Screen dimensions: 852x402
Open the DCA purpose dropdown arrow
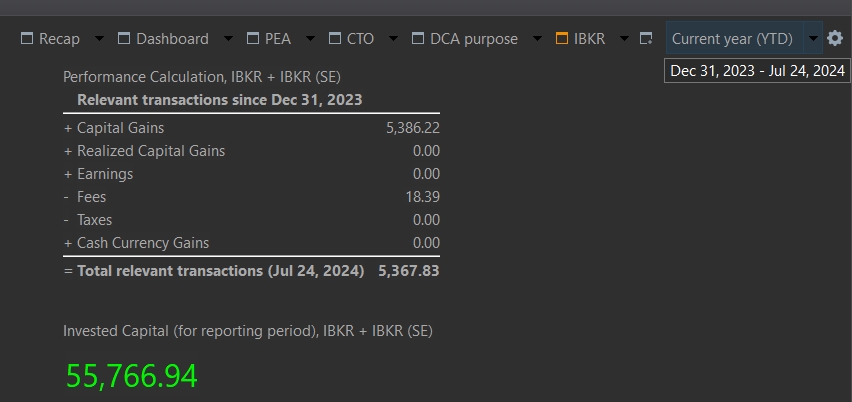tap(537, 39)
